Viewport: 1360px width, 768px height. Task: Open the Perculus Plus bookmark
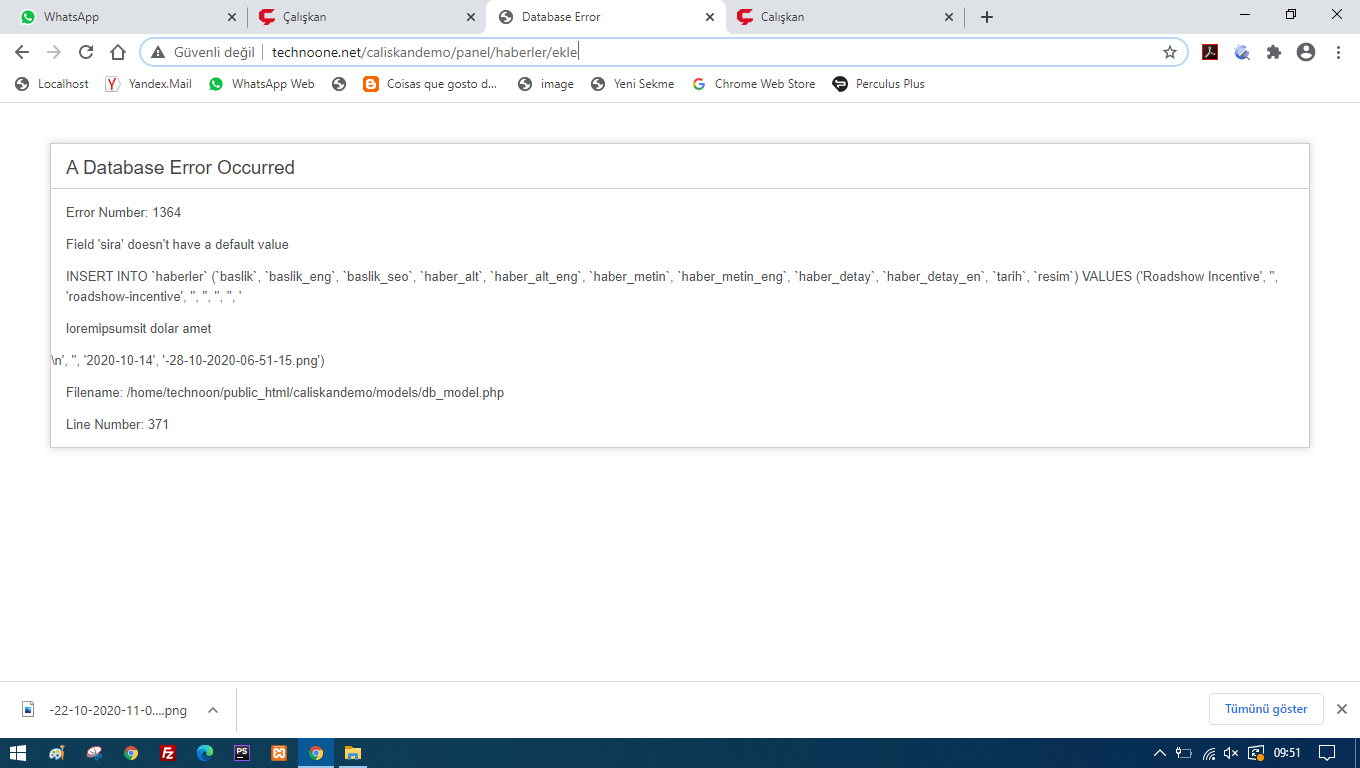pyautogui.click(x=879, y=84)
